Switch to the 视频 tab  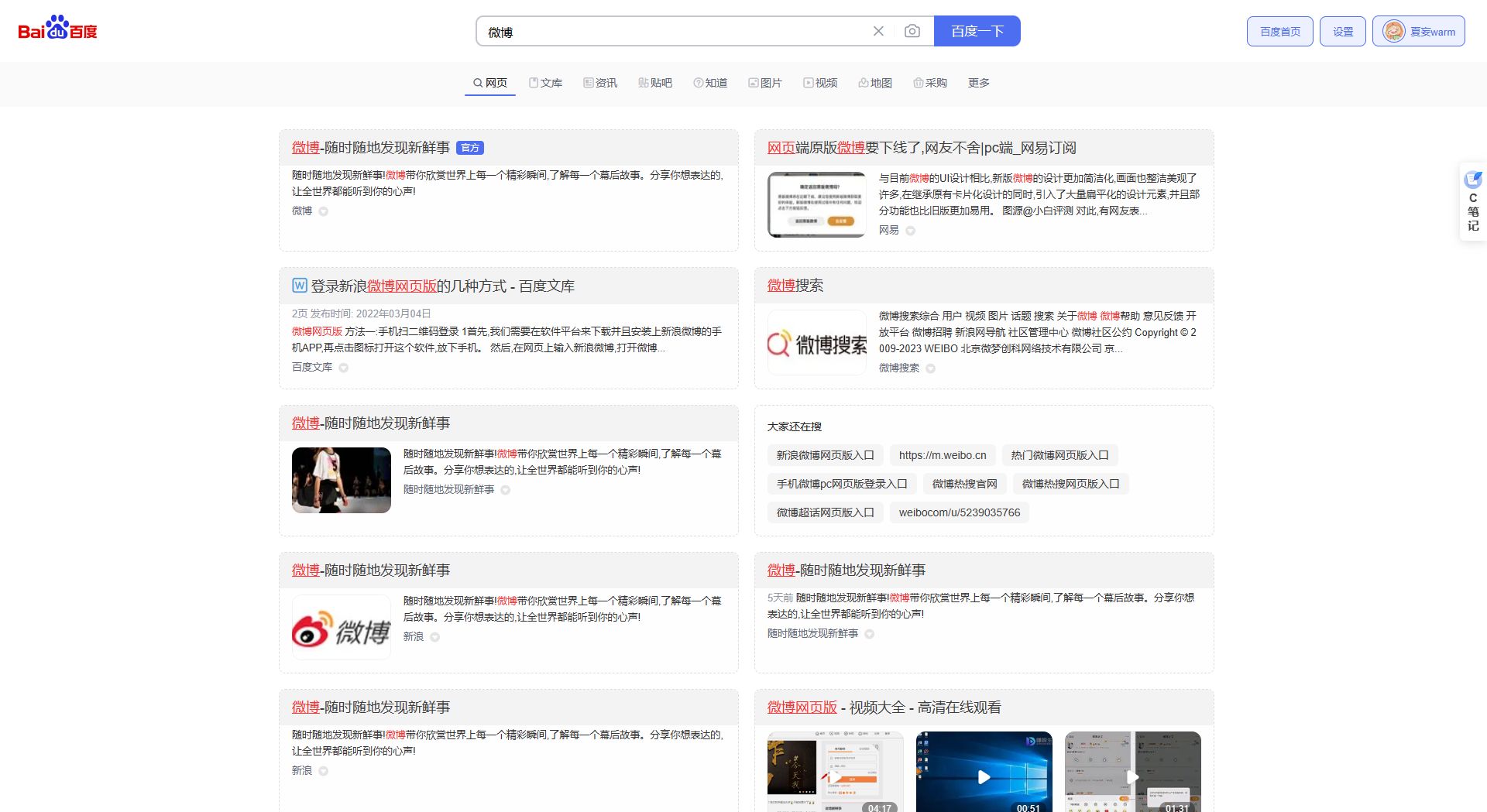(x=820, y=83)
